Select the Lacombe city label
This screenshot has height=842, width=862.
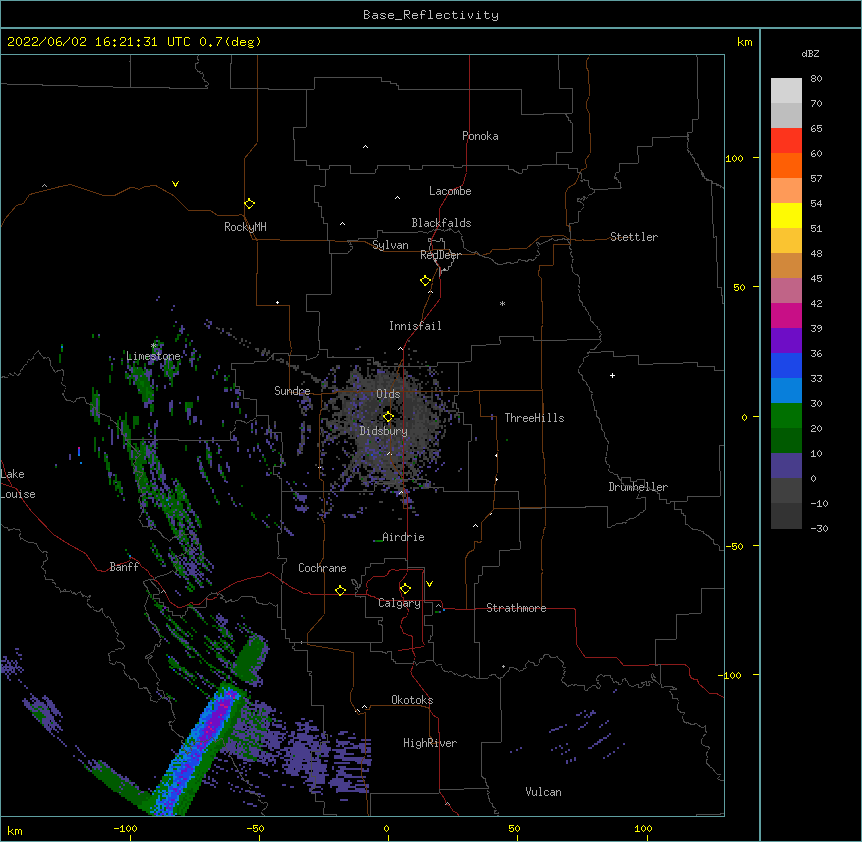click(450, 191)
